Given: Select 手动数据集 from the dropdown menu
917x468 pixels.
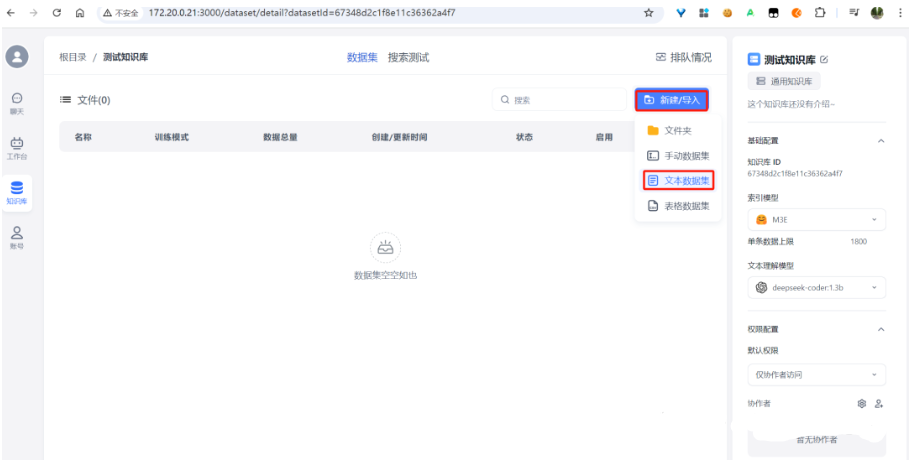Looking at the screenshot, I should pyautogui.click(x=678, y=156).
